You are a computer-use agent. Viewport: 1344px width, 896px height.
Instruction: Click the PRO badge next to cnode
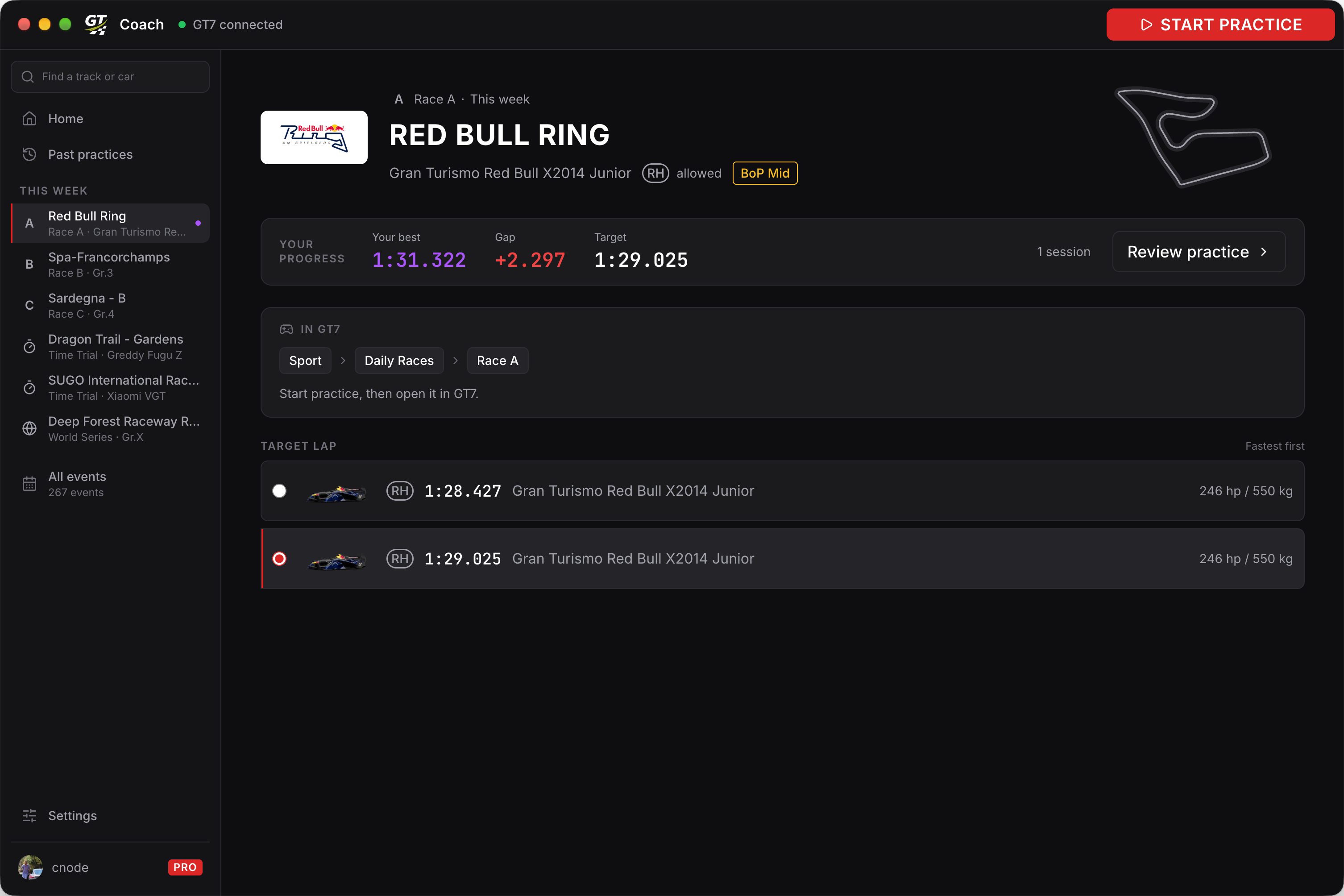(x=185, y=867)
